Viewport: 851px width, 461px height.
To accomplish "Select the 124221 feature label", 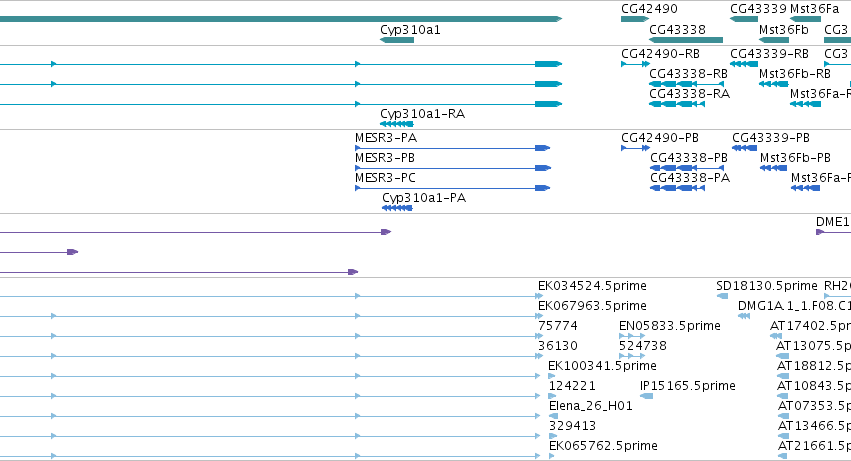I will point(572,386).
